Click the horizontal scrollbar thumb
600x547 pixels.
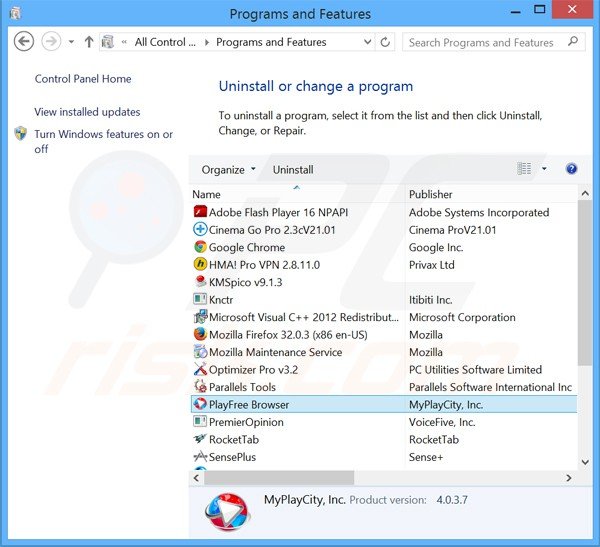(279, 478)
